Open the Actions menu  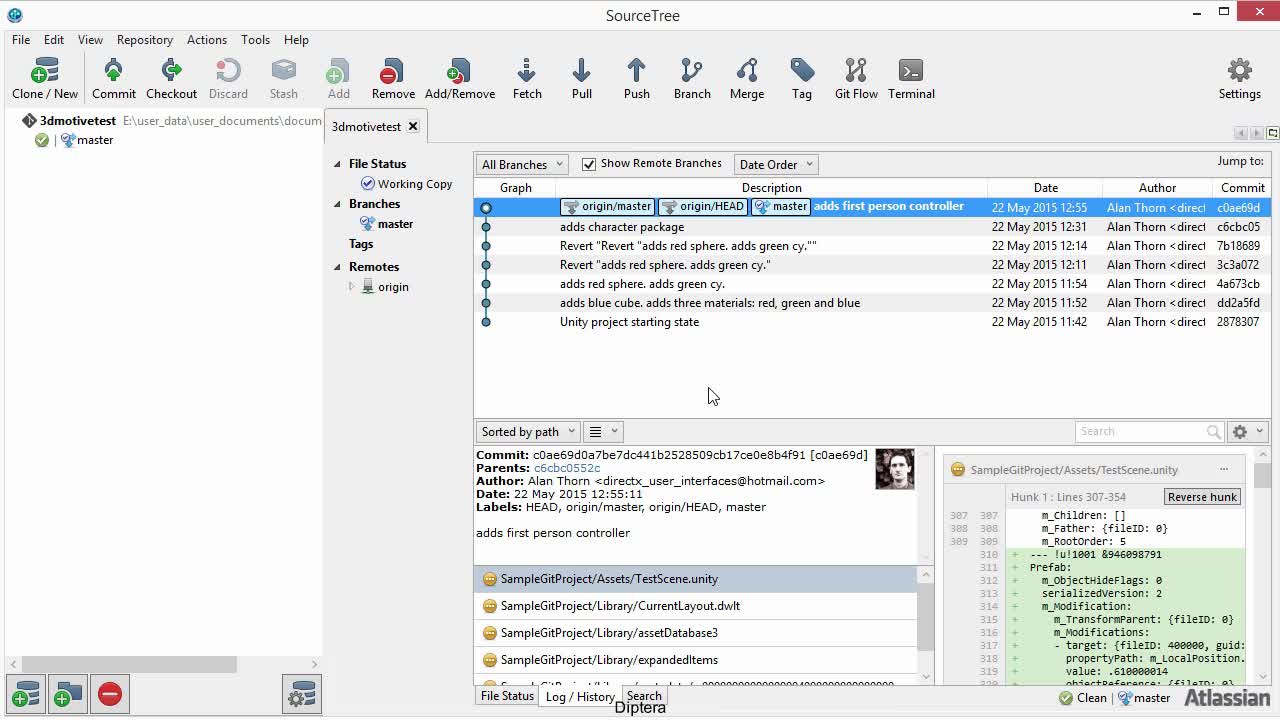coord(207,40)
